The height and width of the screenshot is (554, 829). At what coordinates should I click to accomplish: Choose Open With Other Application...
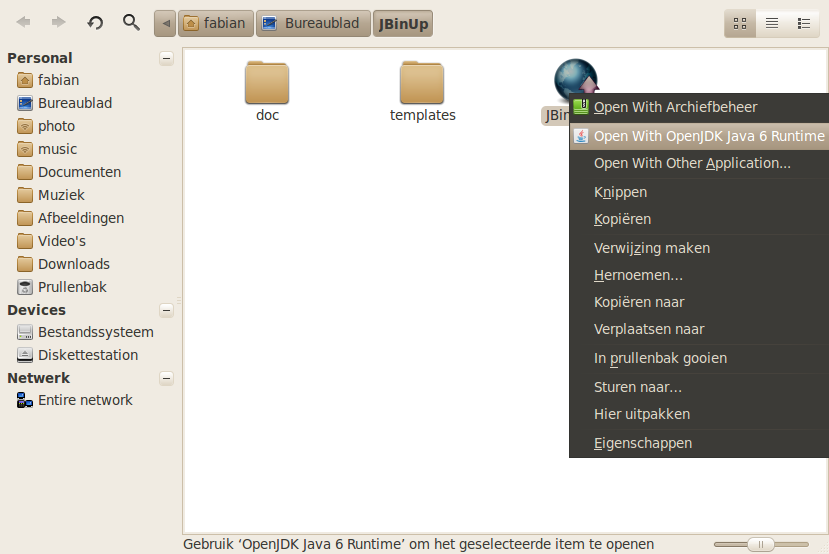(699, 163)
